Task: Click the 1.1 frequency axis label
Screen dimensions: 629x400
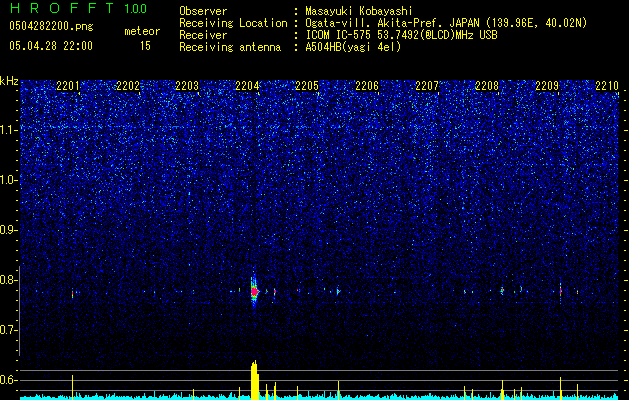Action: pos(9,130)
